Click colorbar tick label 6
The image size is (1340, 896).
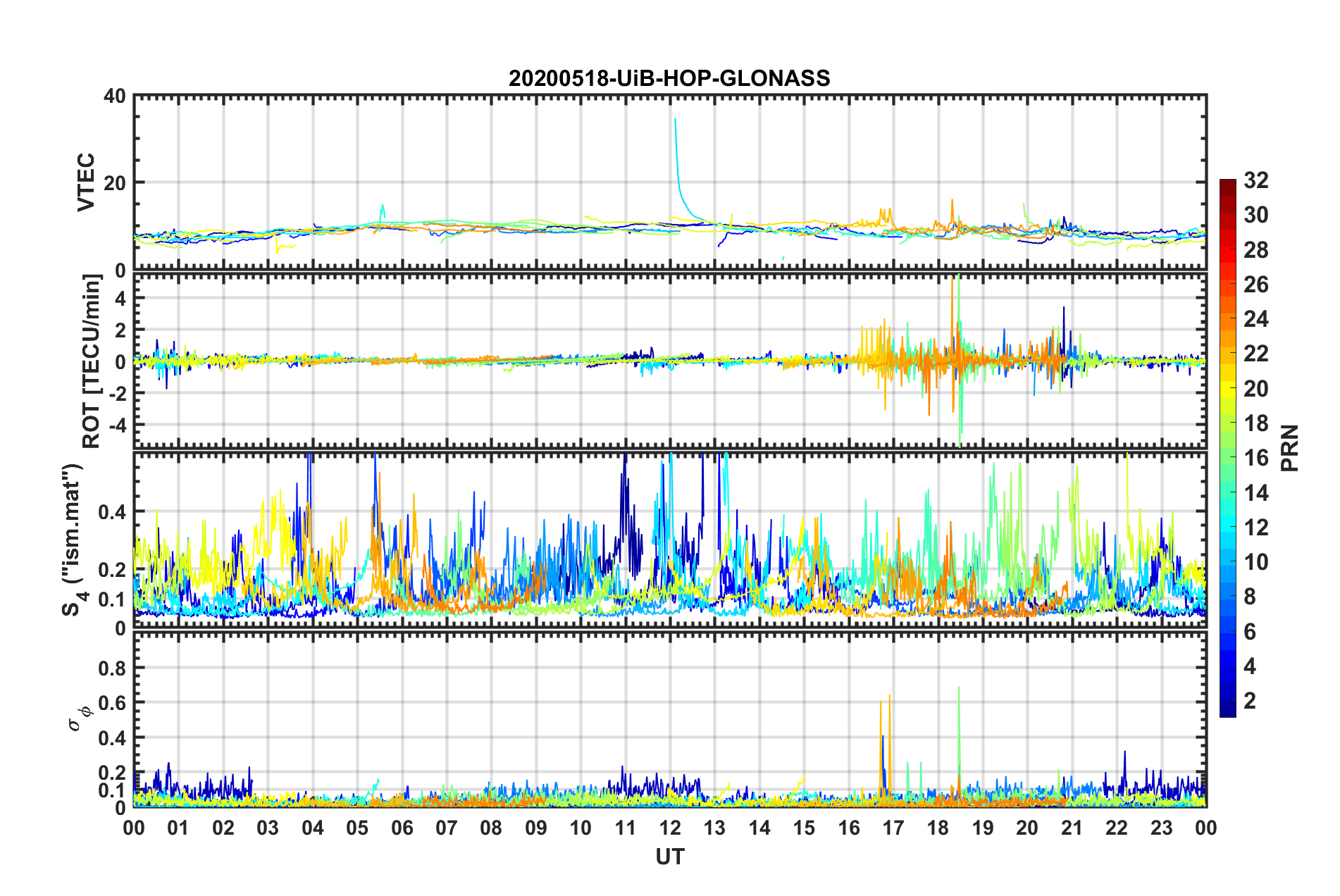pos(1250,632)
